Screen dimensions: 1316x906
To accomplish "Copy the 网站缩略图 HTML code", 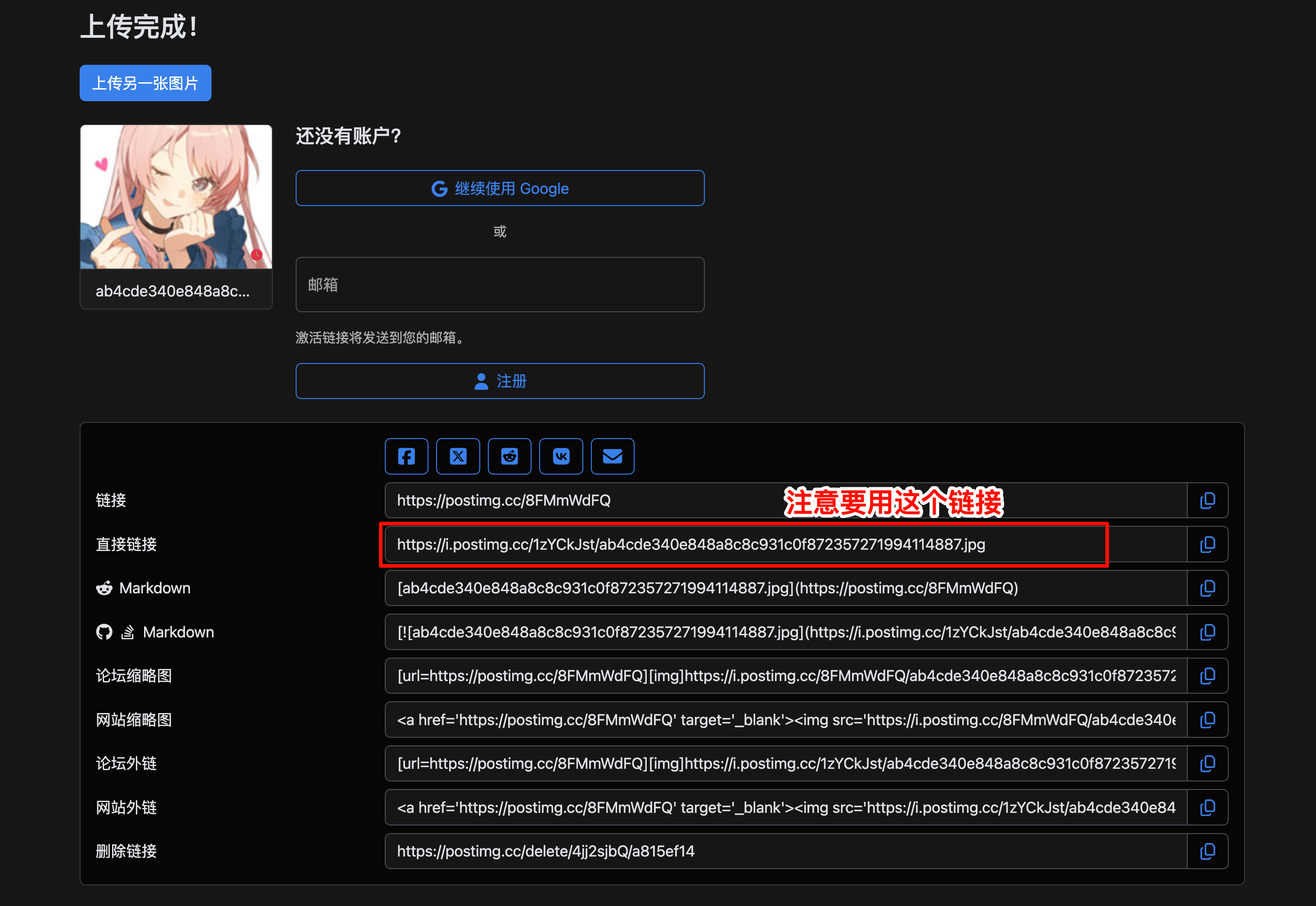I will click(1208, 720).
